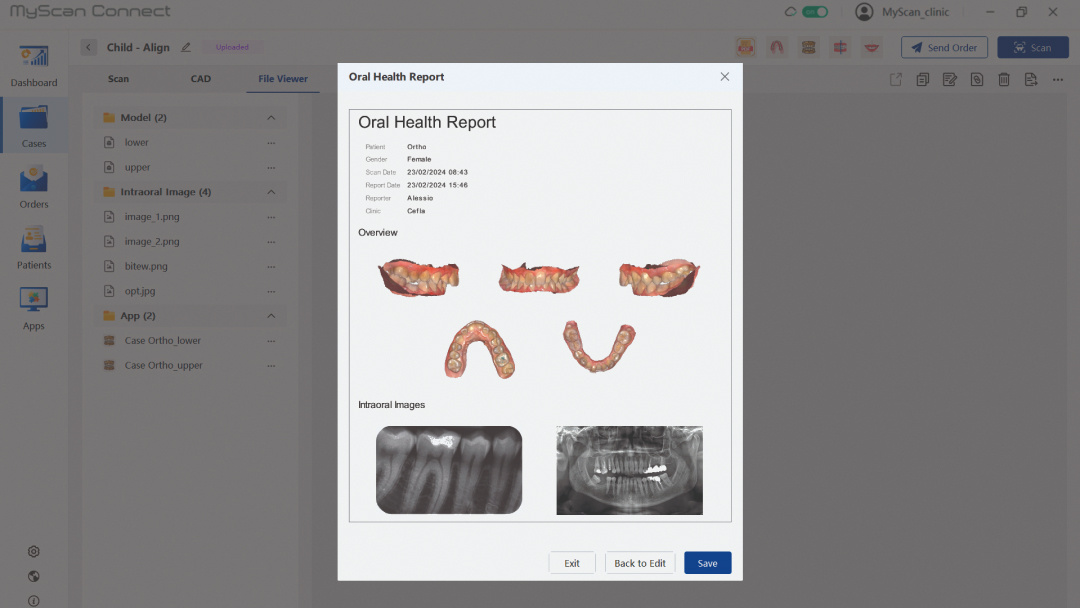
Task: Collapse the Model (2) folder
Action: pos(270,117)
